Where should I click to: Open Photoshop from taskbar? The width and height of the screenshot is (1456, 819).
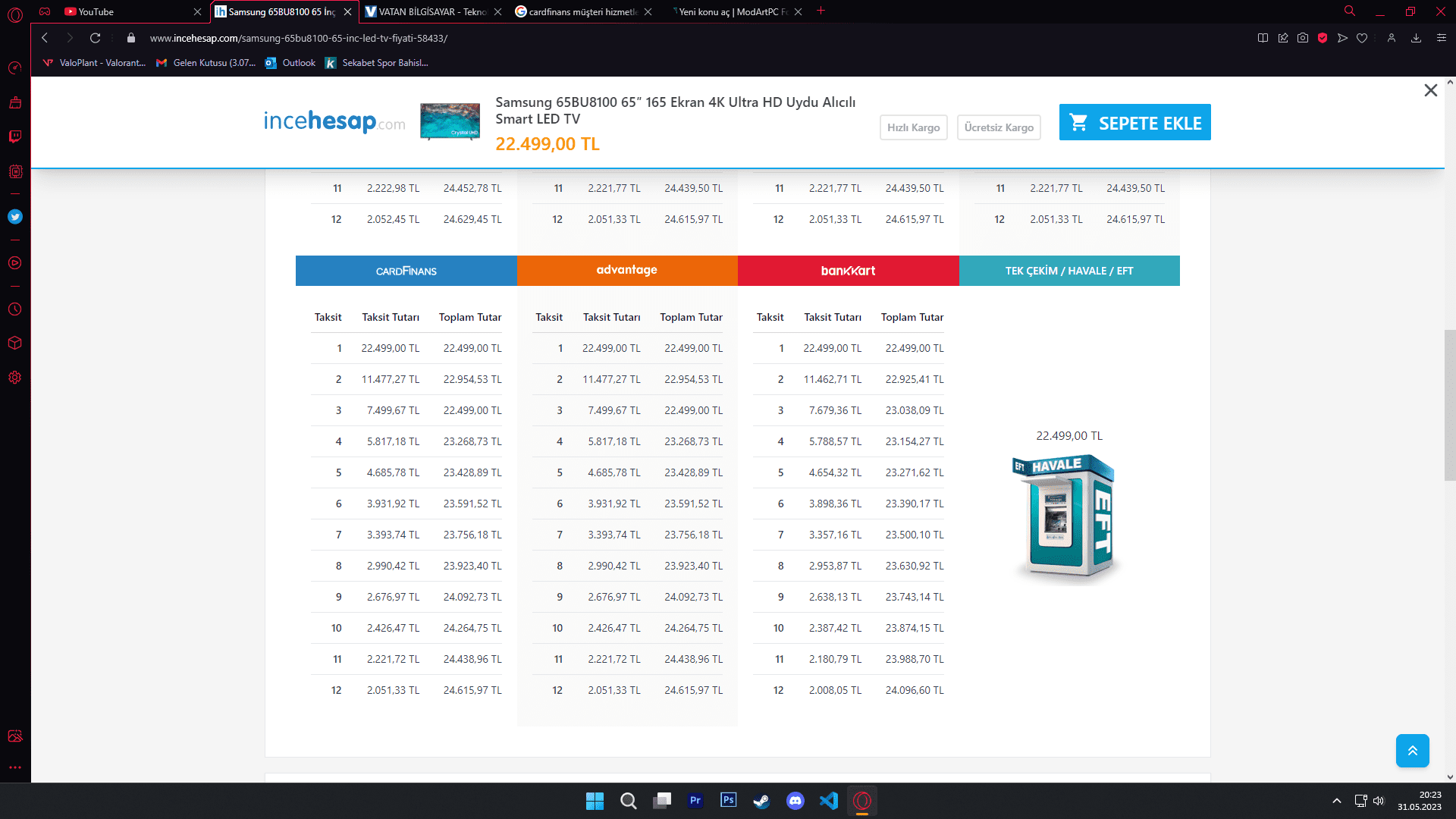(x=728, y=801)
